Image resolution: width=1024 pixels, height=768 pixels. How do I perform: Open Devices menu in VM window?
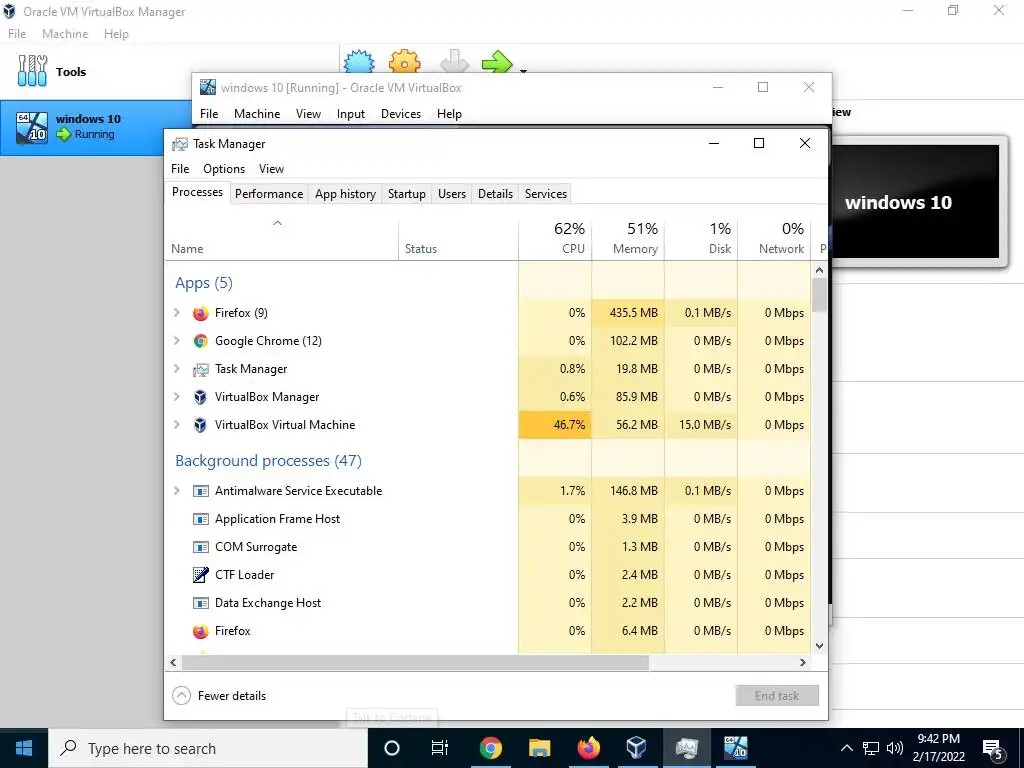[x=401, y=114]
